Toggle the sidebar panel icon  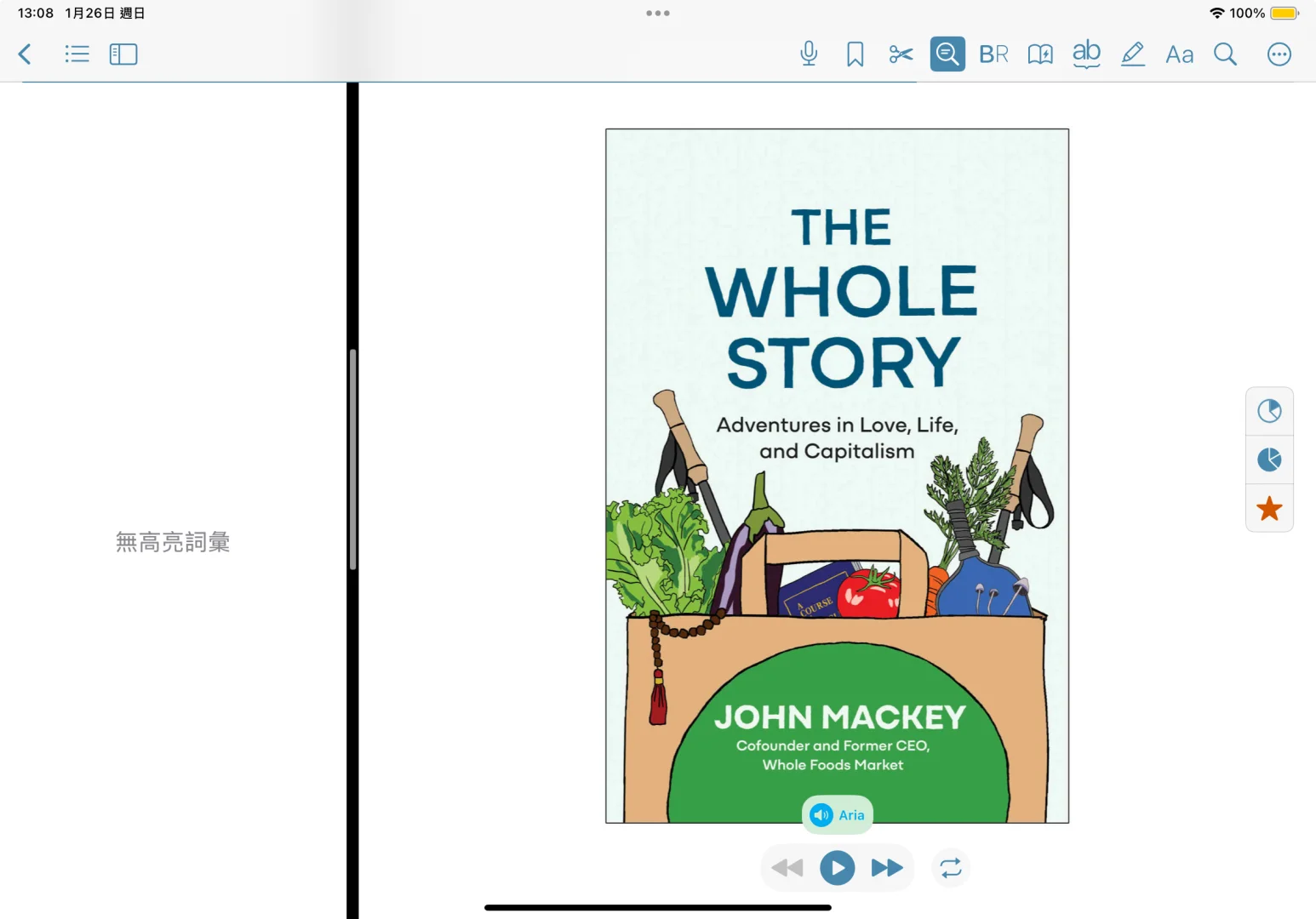[x=123, y=54]
